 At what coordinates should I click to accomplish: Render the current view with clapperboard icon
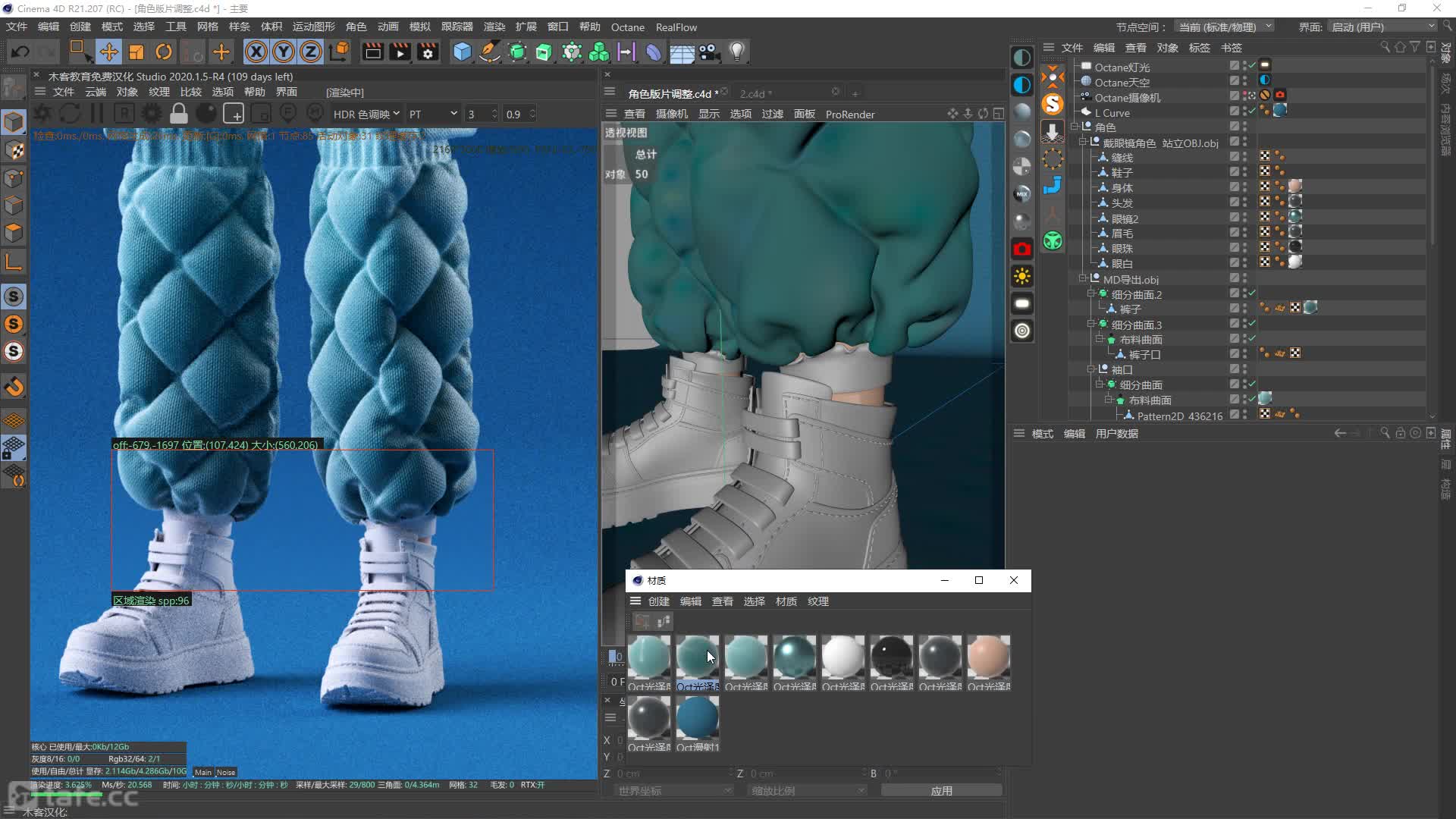[372, 52]
